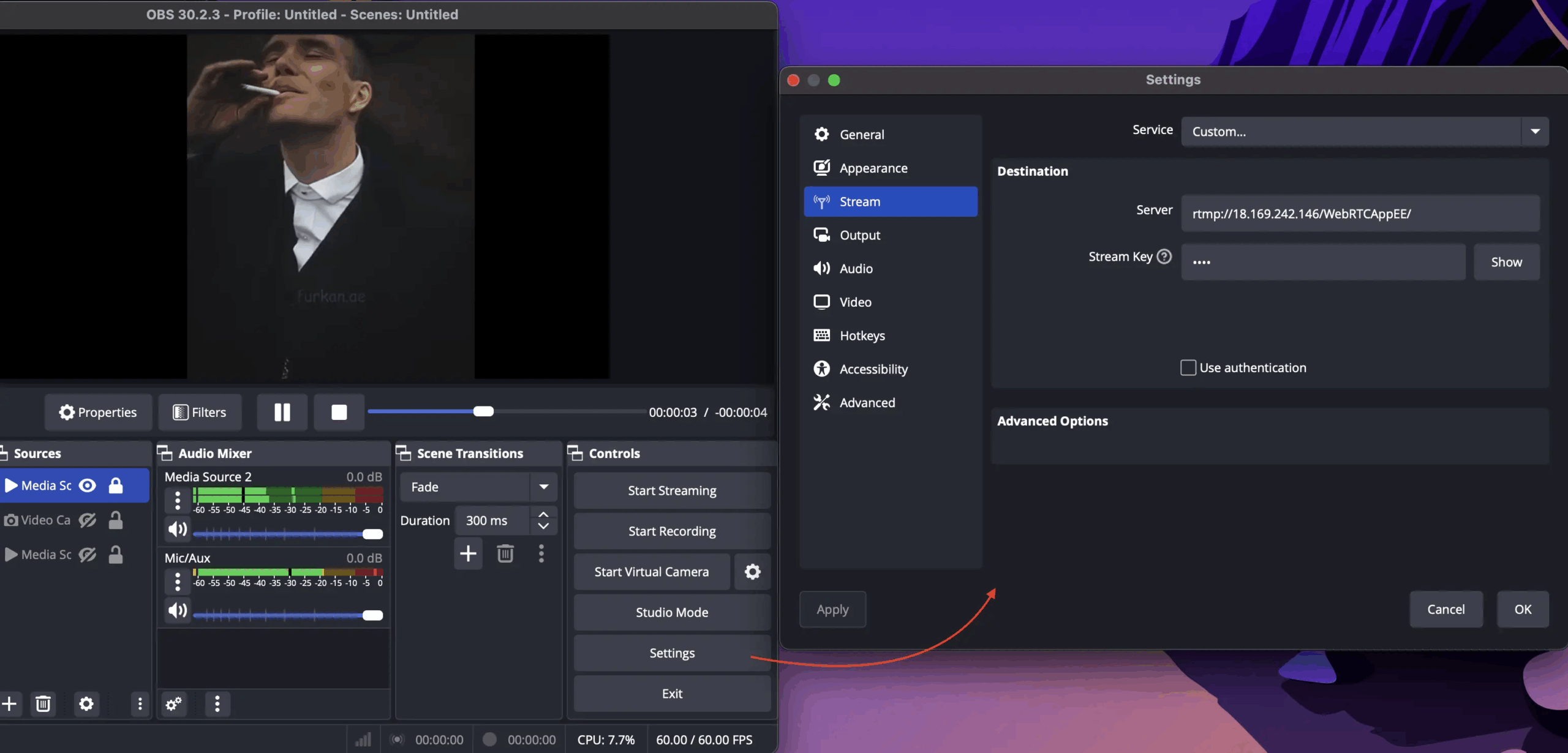Remove selected source with trash icon
The image size is (1568, 753).
coord(43,703)
